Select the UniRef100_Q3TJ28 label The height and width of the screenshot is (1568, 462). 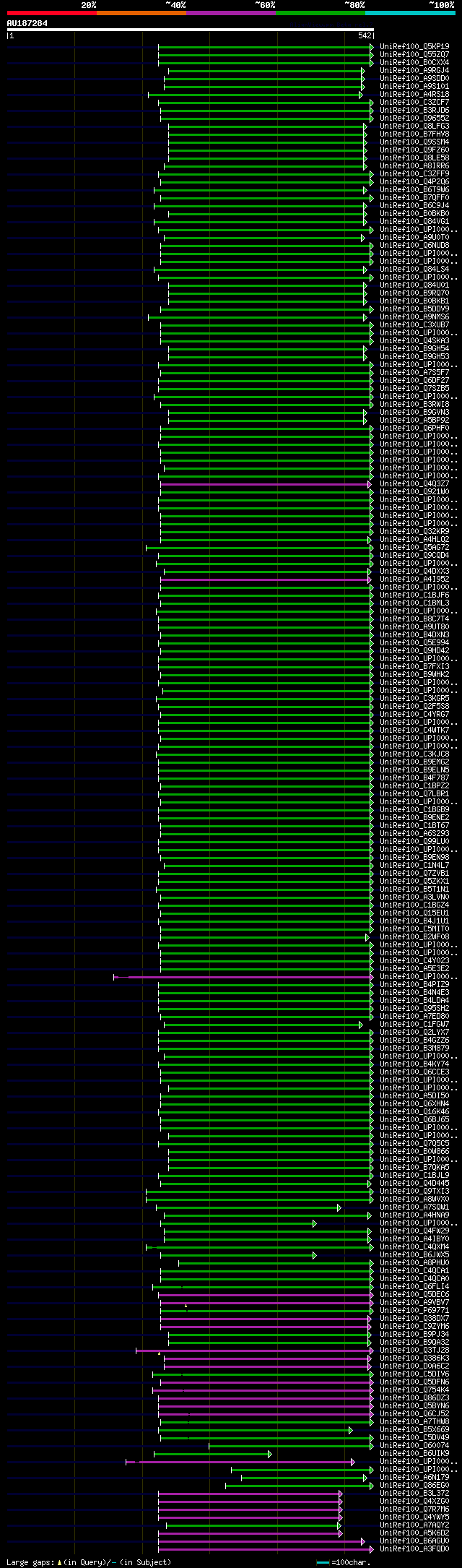(x=414, y=1350)
